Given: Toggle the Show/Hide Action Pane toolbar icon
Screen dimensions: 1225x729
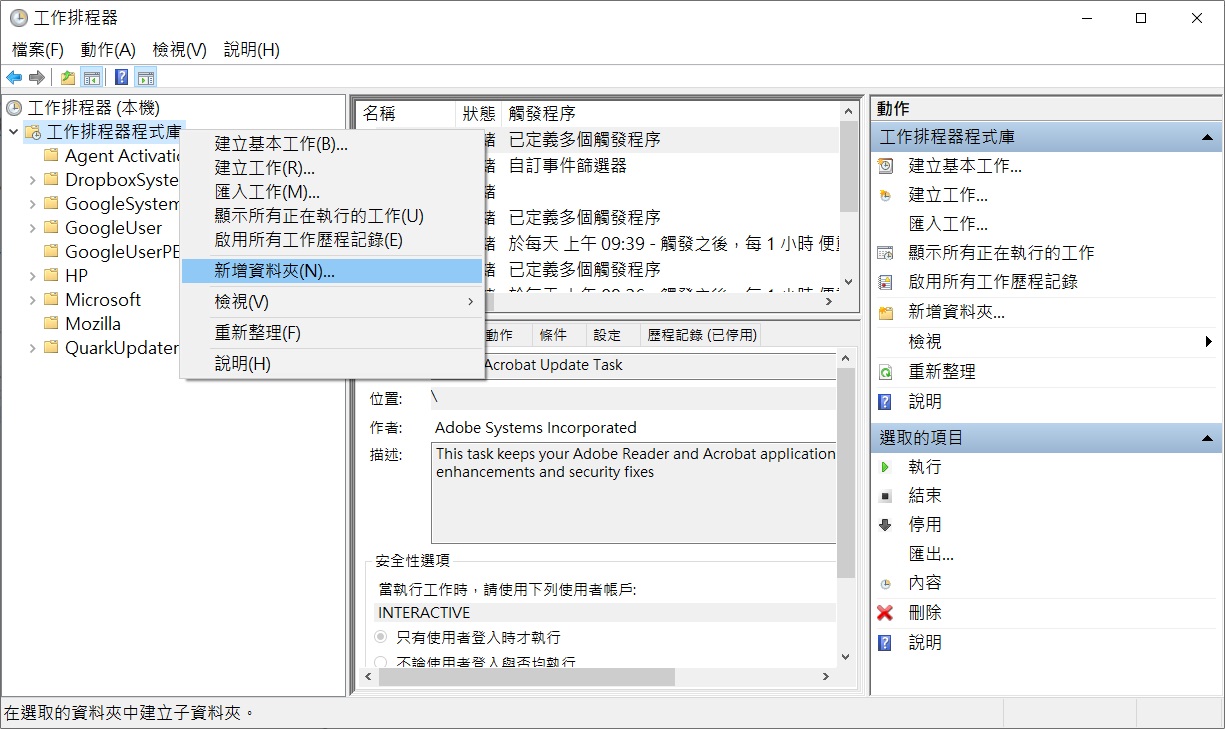Looking at the screenshot, I should click(145, 77).
